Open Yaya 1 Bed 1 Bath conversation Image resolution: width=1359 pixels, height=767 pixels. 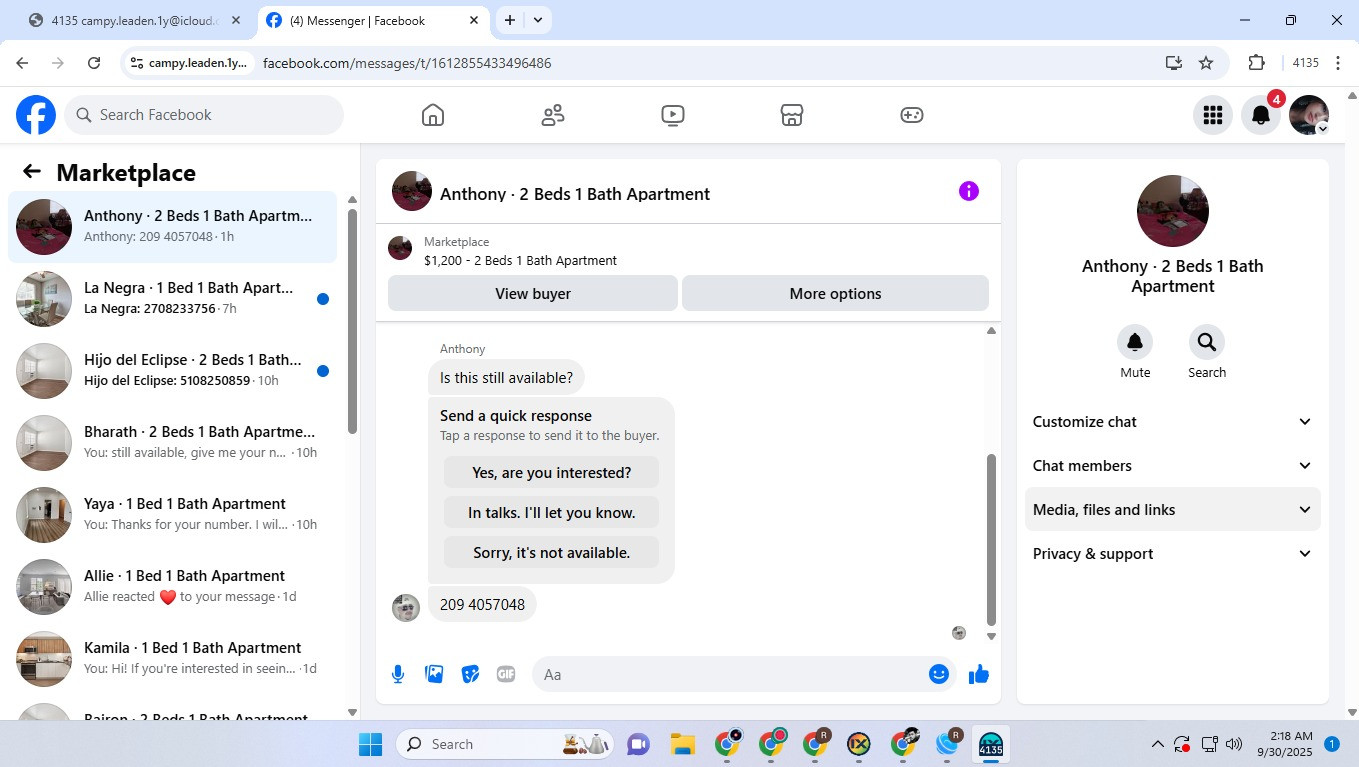(172, 515)
